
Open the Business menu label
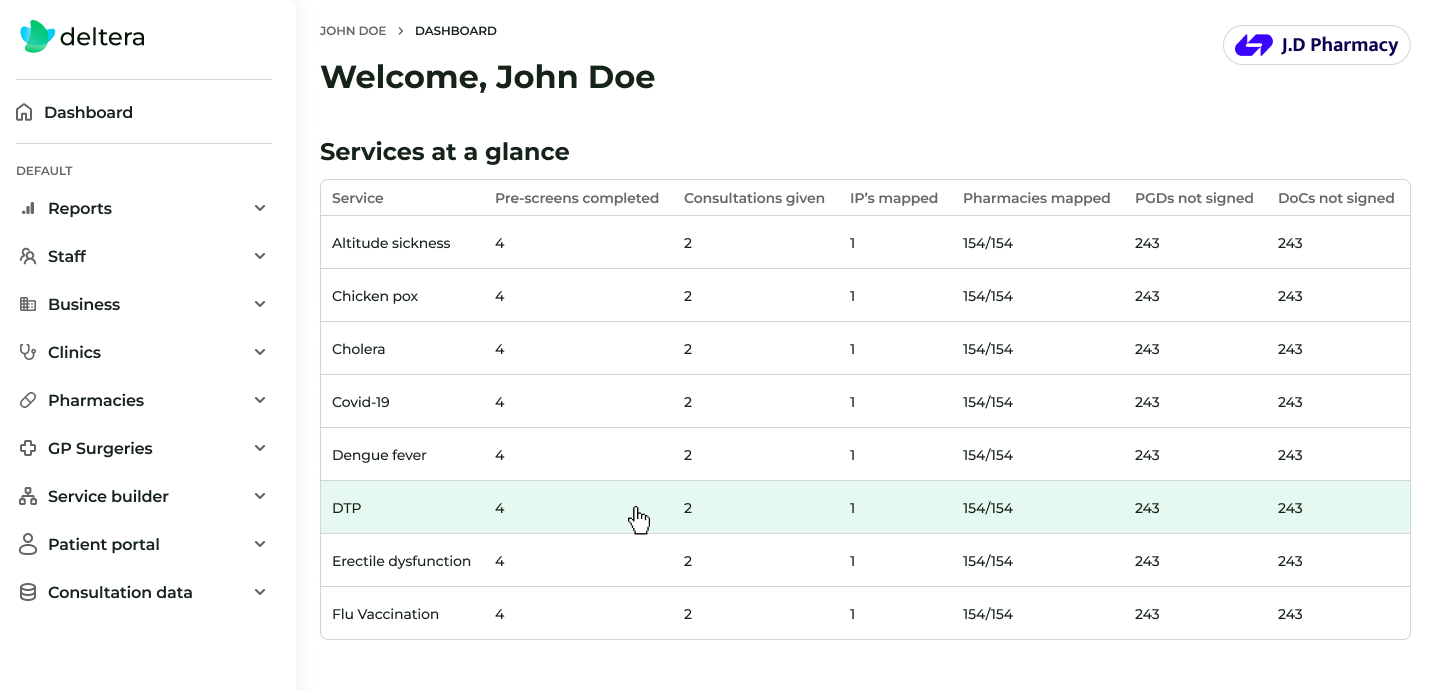(x=84, y=304)
